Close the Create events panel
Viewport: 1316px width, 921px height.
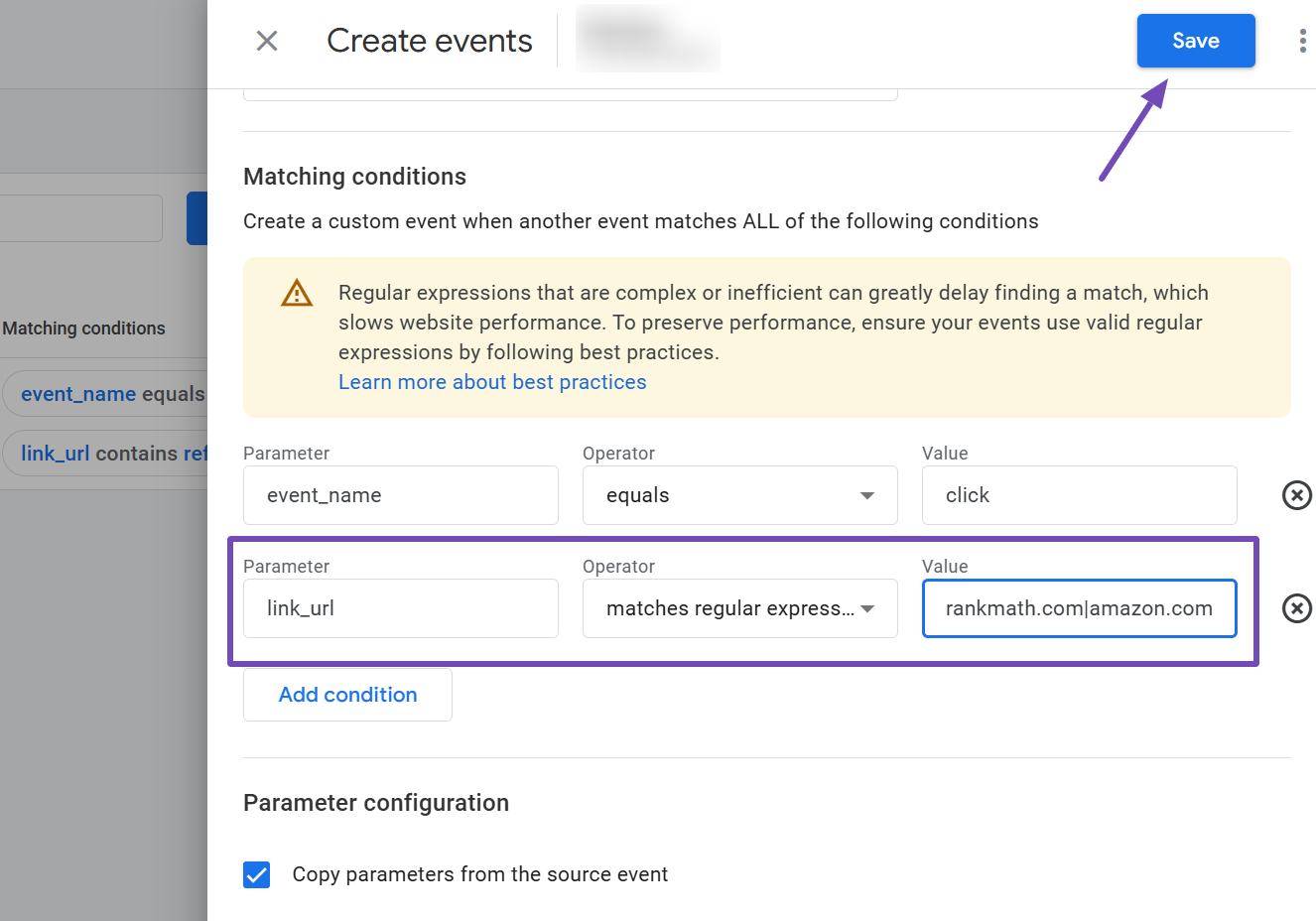point(267,41)
